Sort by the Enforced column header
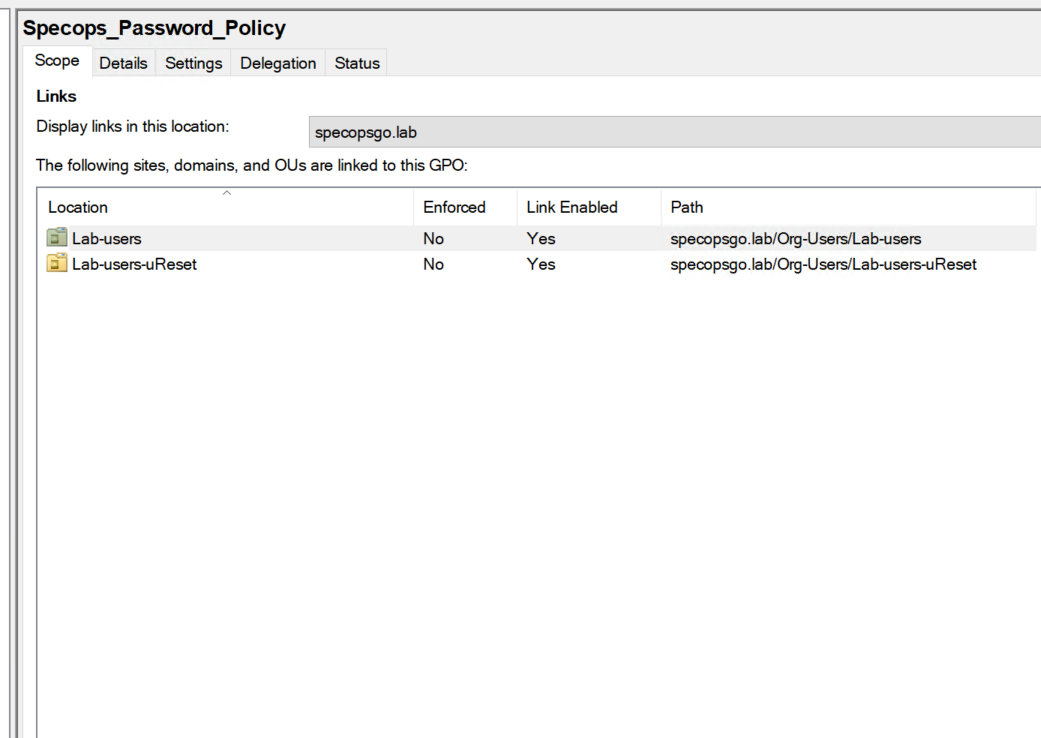 (x=465, y=207)
